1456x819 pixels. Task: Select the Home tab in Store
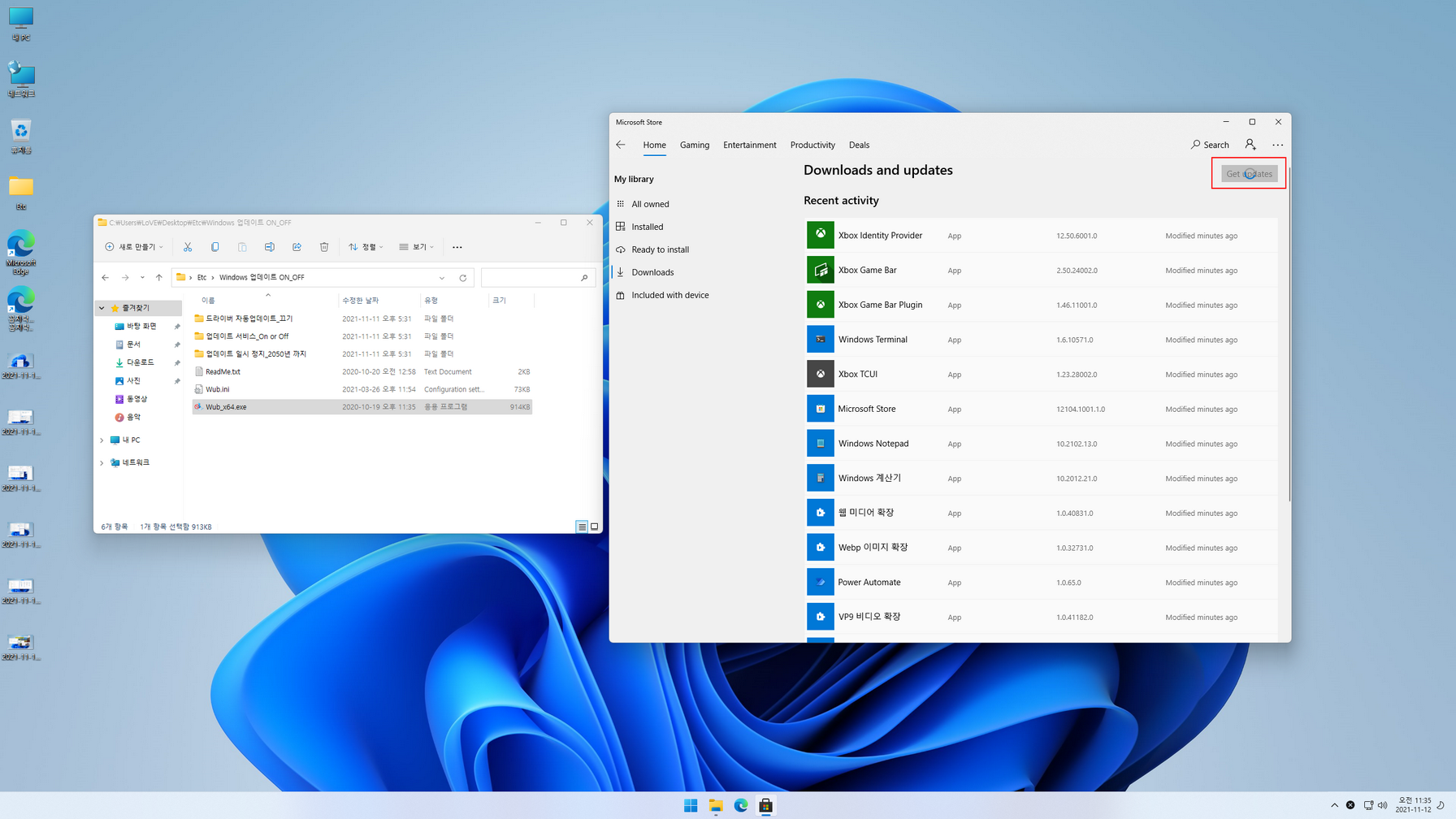[654, 145]
